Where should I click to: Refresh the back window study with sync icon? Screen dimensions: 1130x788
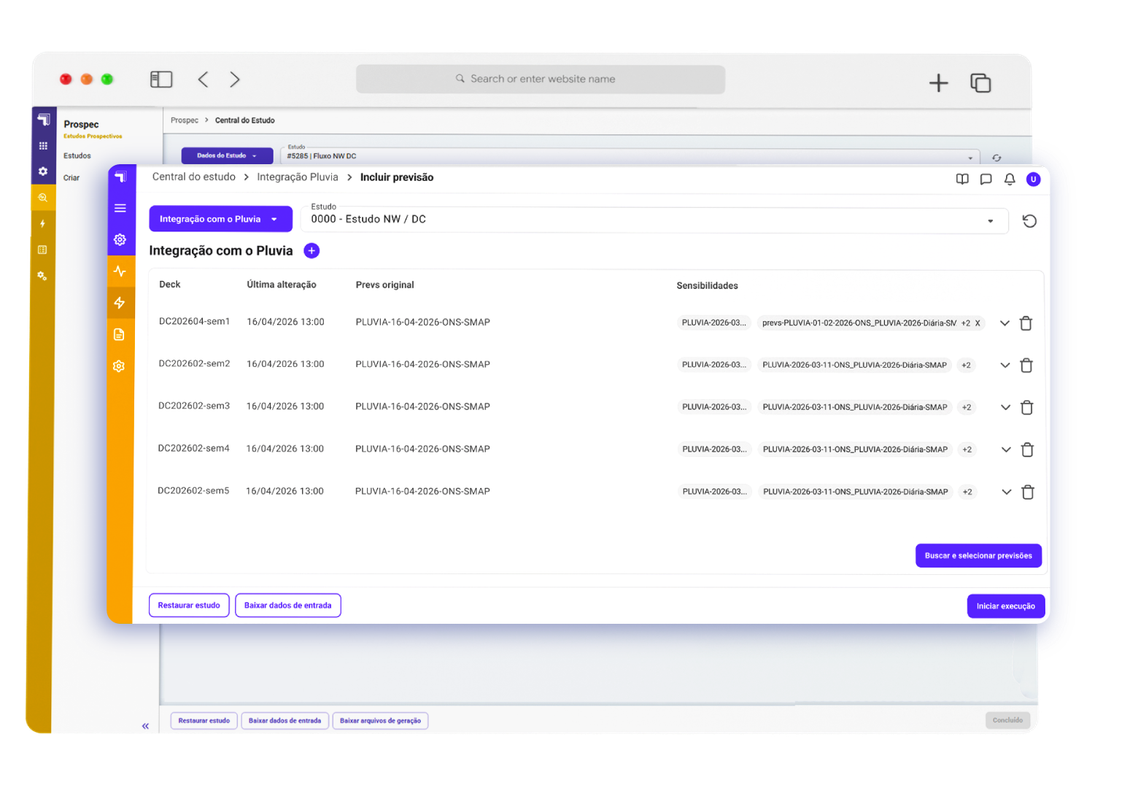click(x=997, y=158)
